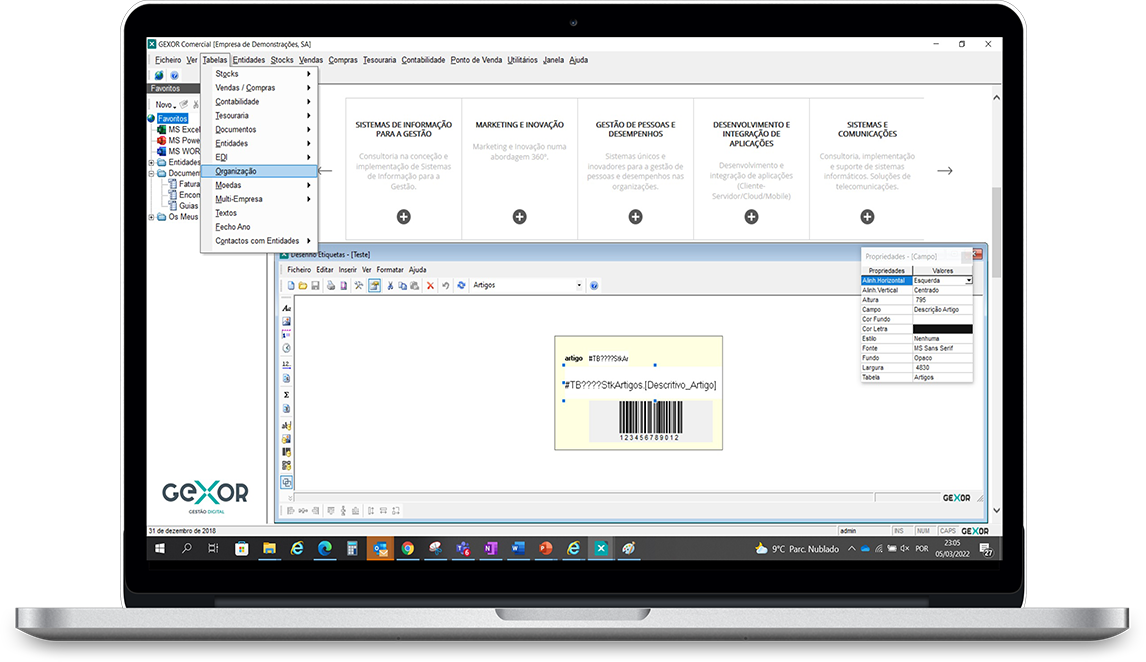The height and width of the screenshot is (662, 1146).
Task: Click the Undo arrow icon
Action: pyautogui.click(x=445, y=285)
